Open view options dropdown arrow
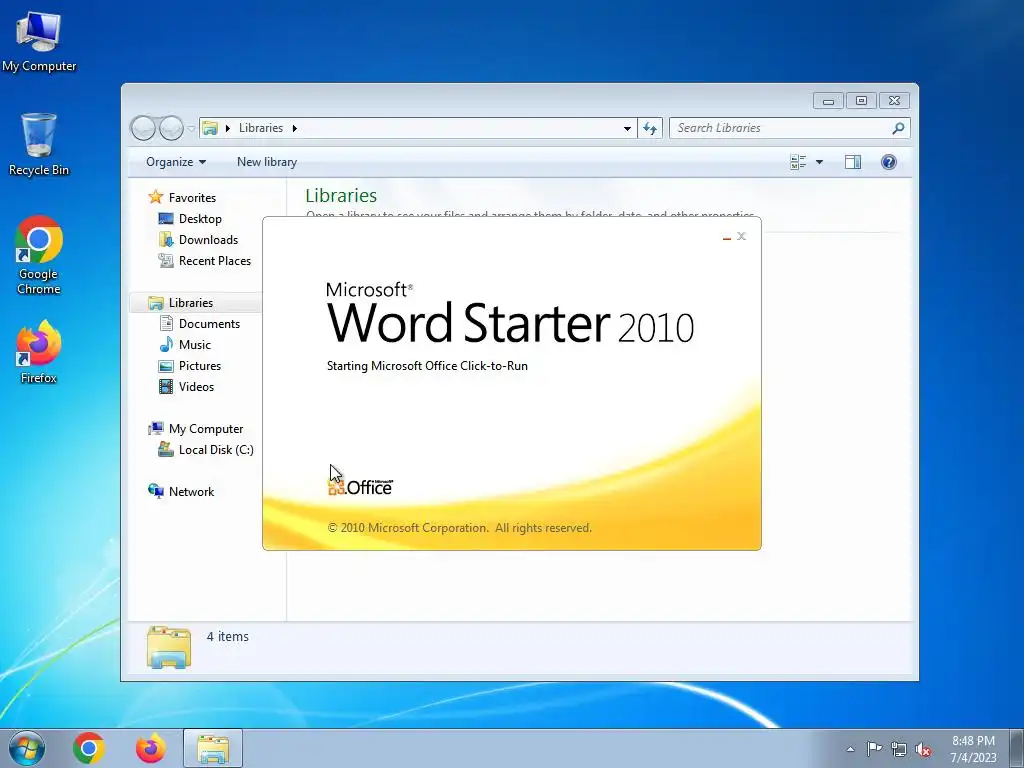The height and width of the screenshot is (768, 1024). click(819, 162)
